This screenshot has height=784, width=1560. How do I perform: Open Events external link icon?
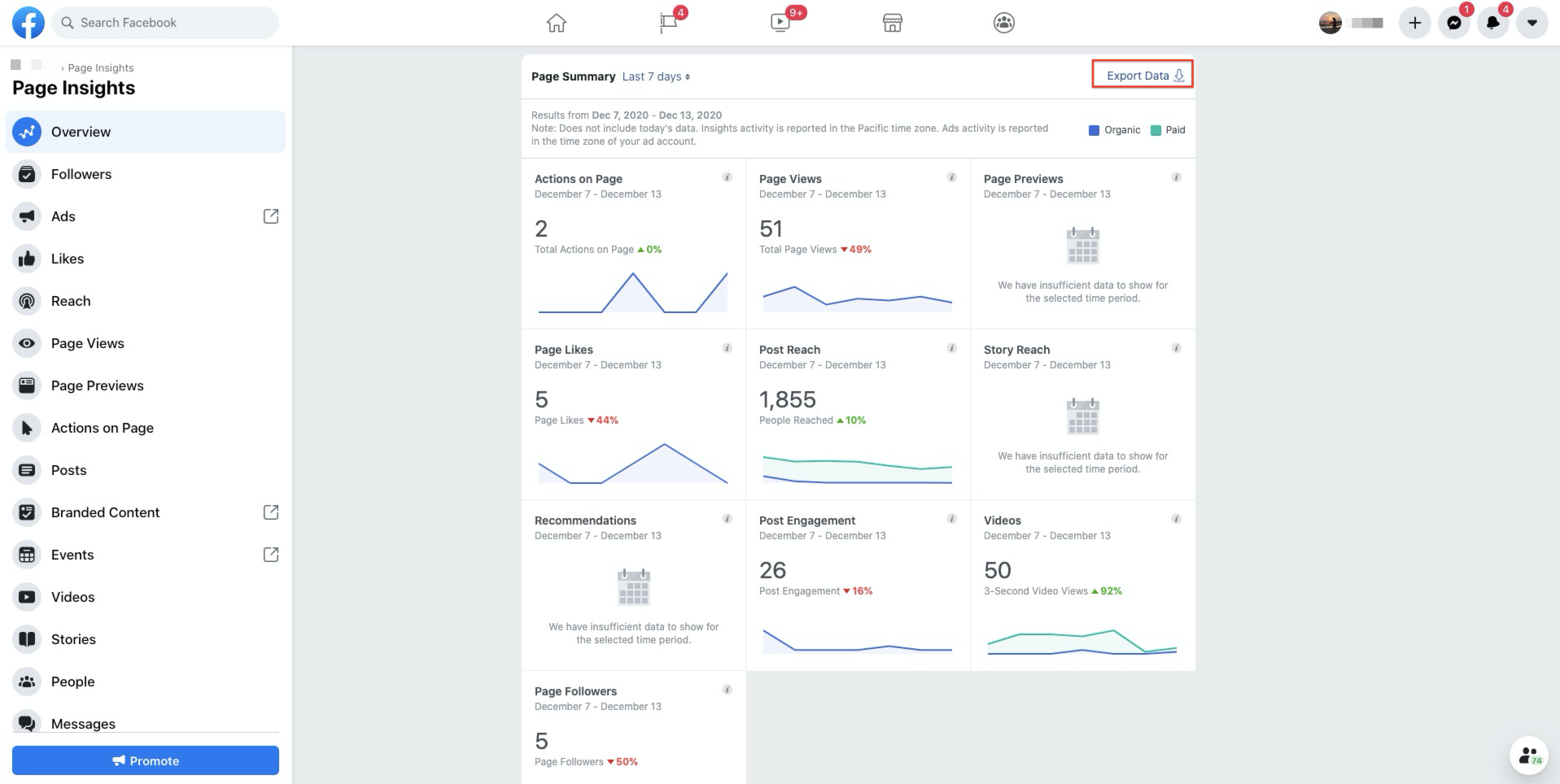271,555
